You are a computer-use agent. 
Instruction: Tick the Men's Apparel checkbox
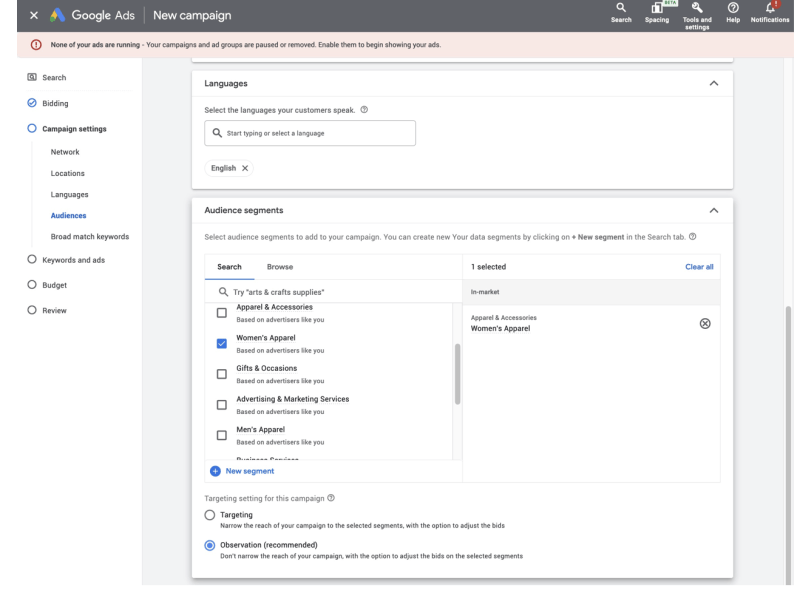(x=221, y=435)
